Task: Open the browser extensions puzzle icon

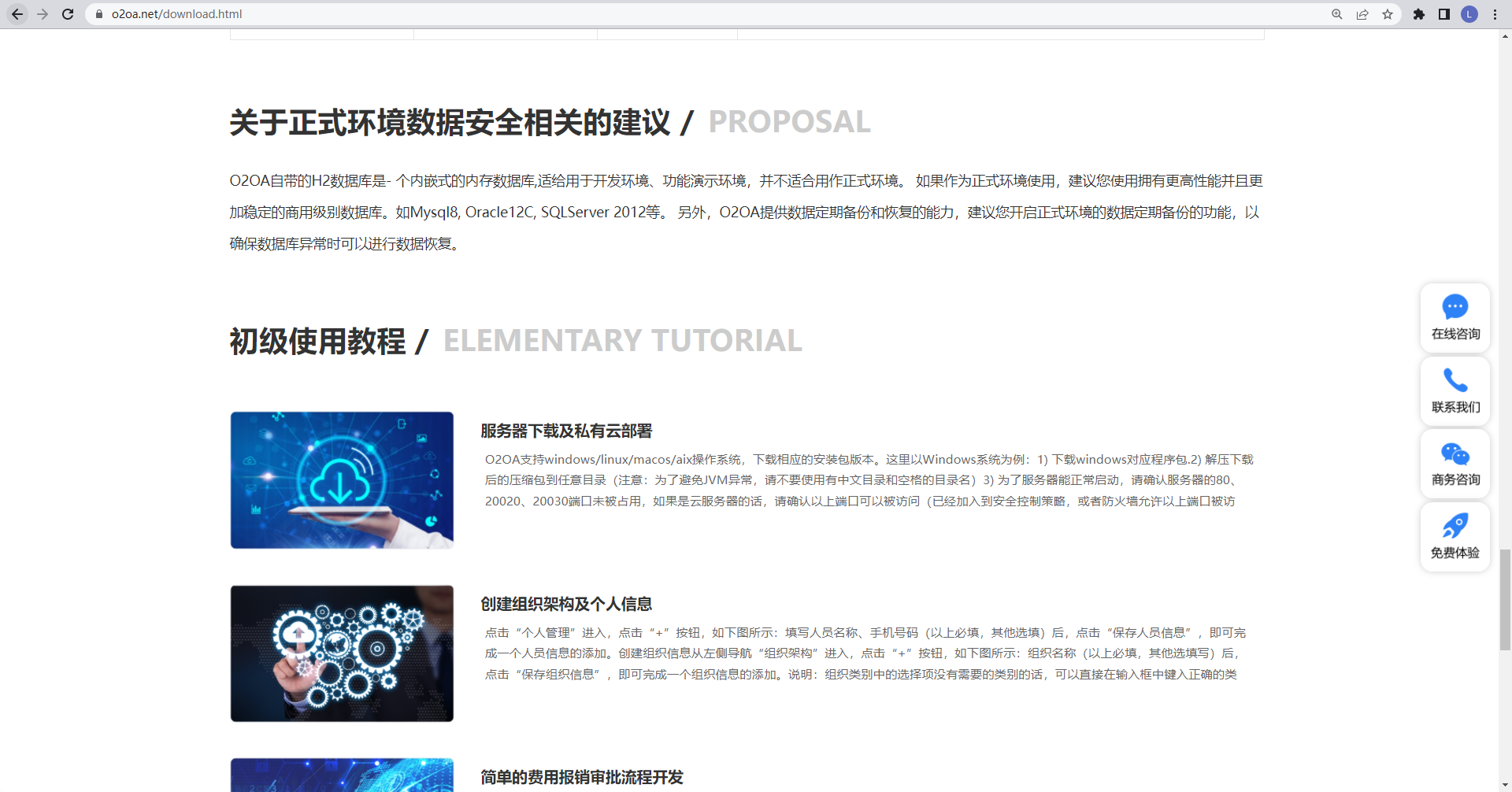Action: point(1419,14)
